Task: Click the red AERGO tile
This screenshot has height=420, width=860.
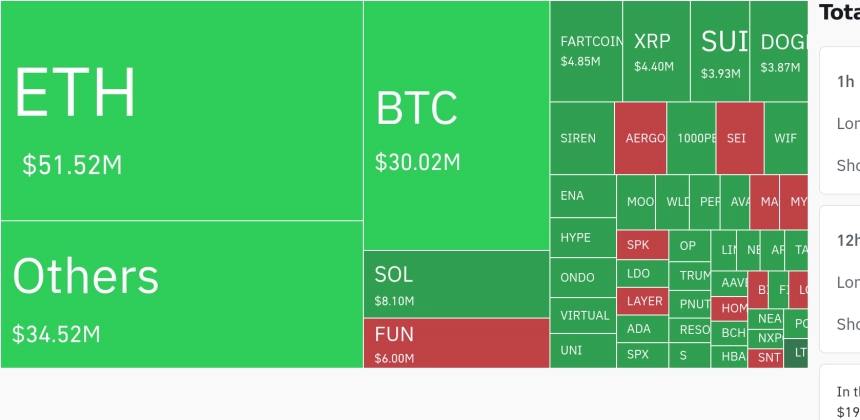Action: pyautogui.click(x=641, y=138)
